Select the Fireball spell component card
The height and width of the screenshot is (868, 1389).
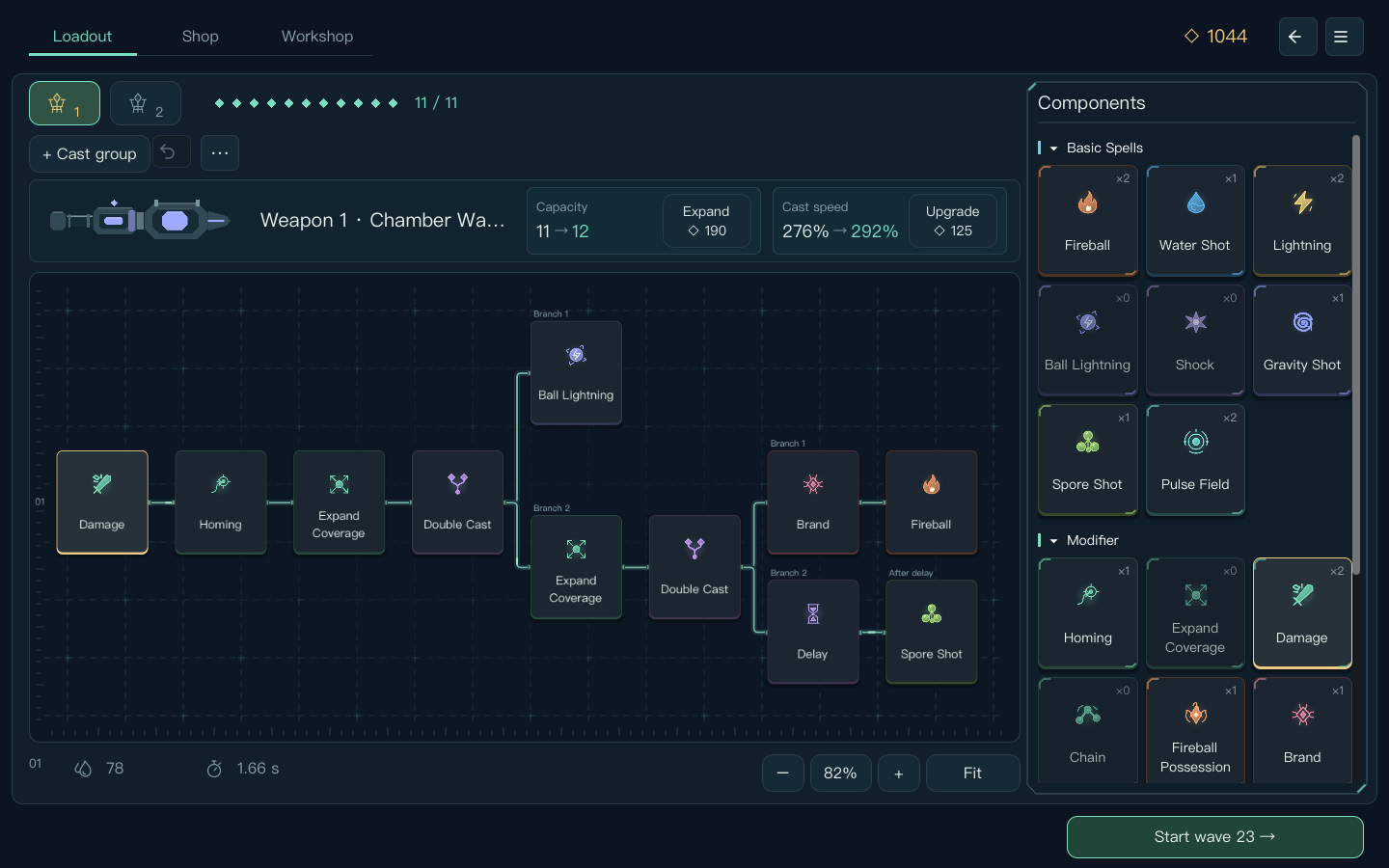(x=1087, y=221)
